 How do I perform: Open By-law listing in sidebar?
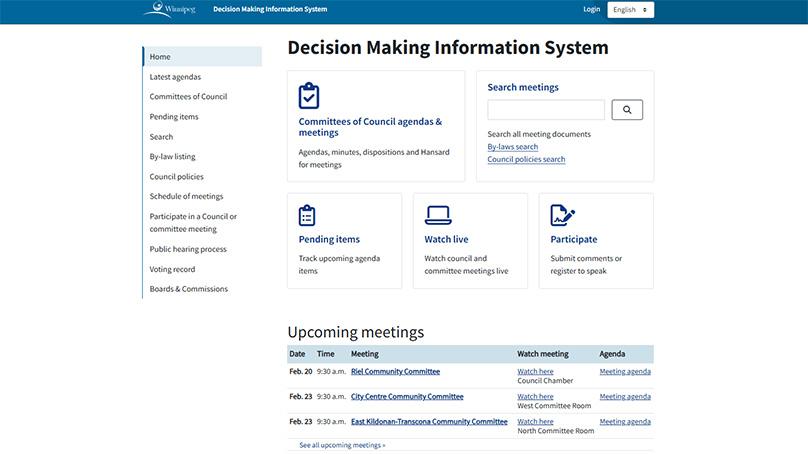point(172,156)
